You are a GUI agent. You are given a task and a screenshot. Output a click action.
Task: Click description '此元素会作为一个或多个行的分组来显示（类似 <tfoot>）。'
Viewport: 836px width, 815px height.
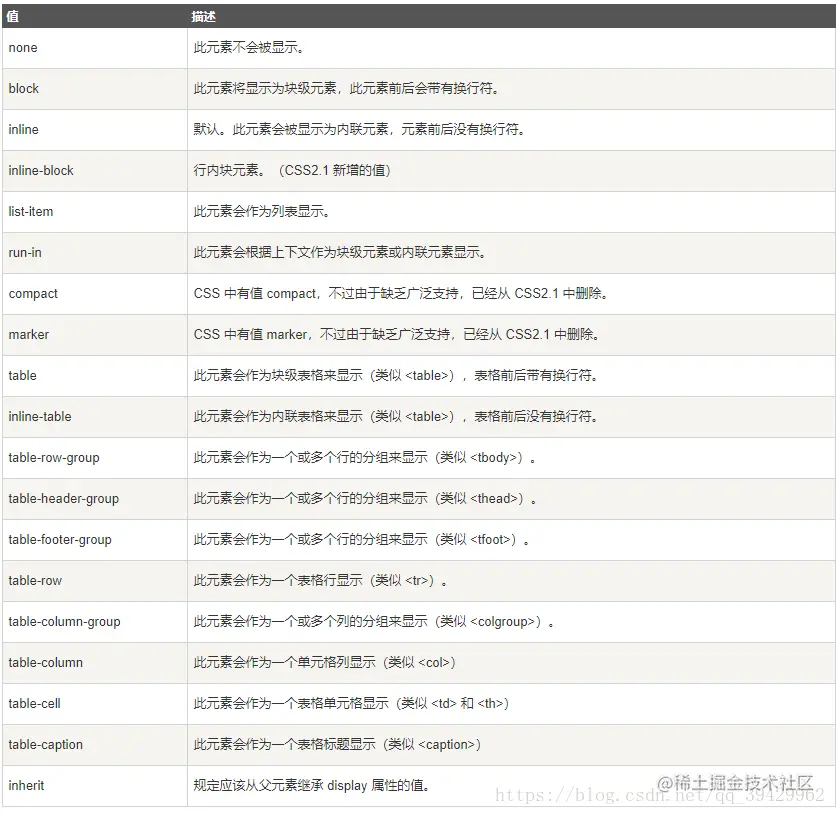click(362, 540)
